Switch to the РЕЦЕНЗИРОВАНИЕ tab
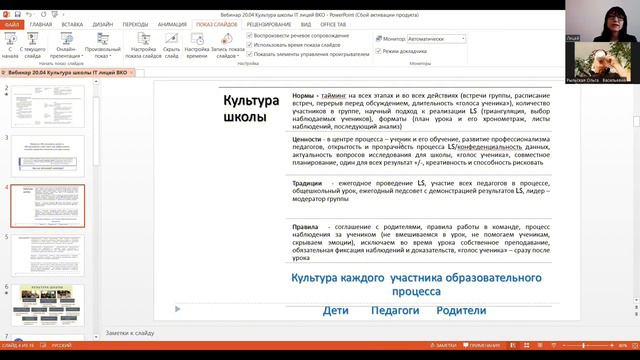Image resolution: width=640 pixels, height=360 pixels. (x=269, y=25)
